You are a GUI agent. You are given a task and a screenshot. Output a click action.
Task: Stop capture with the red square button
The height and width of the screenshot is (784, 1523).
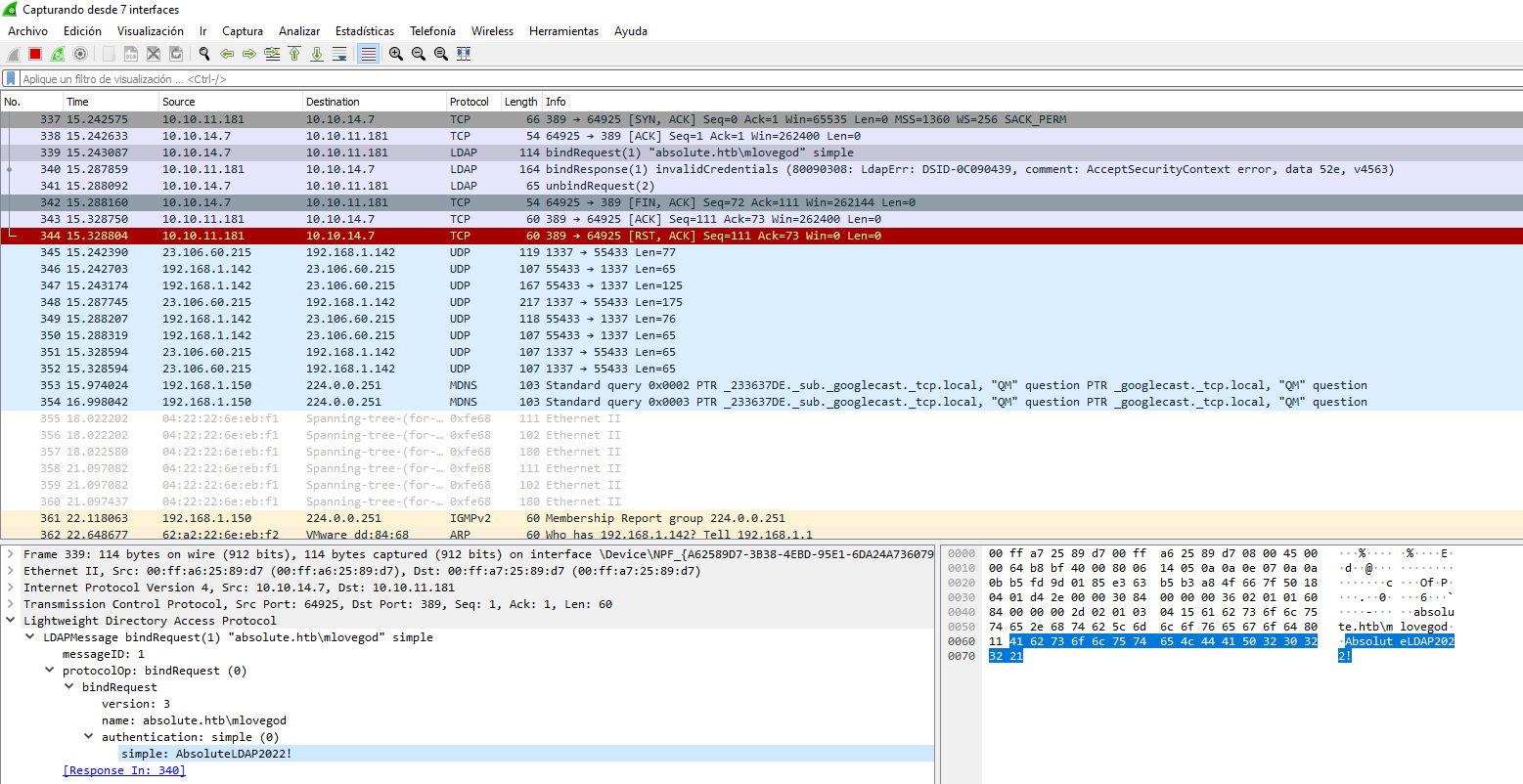point(35,54)
